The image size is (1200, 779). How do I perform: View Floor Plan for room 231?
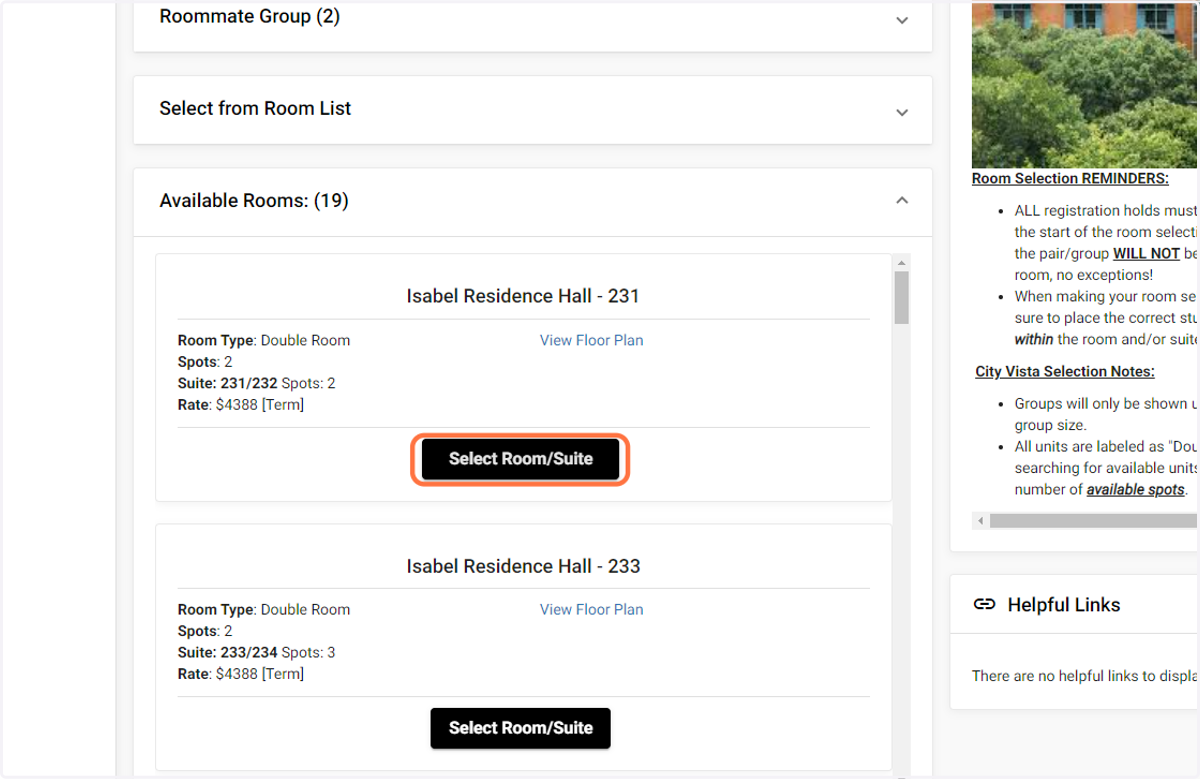pos(592,340)
